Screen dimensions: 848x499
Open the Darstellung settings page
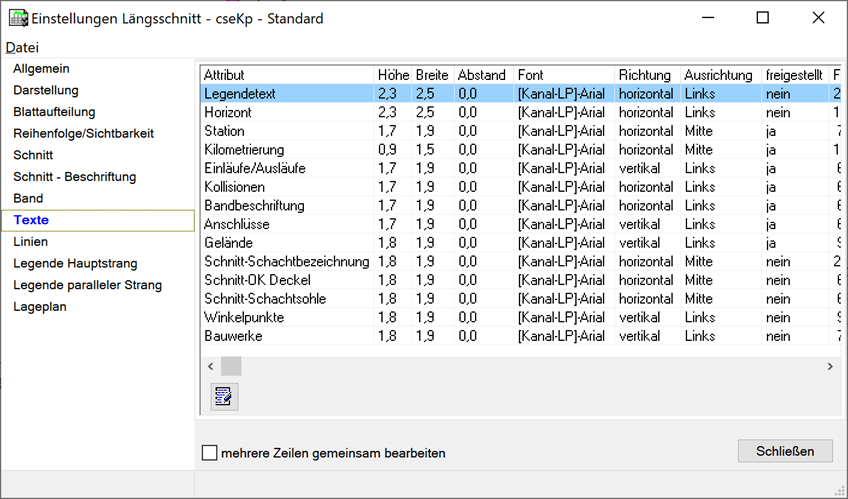45,90
